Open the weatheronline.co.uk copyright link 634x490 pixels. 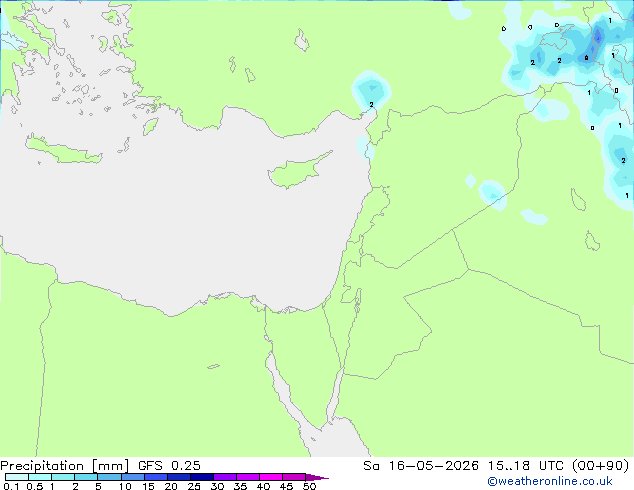click(x=550, y=481)
